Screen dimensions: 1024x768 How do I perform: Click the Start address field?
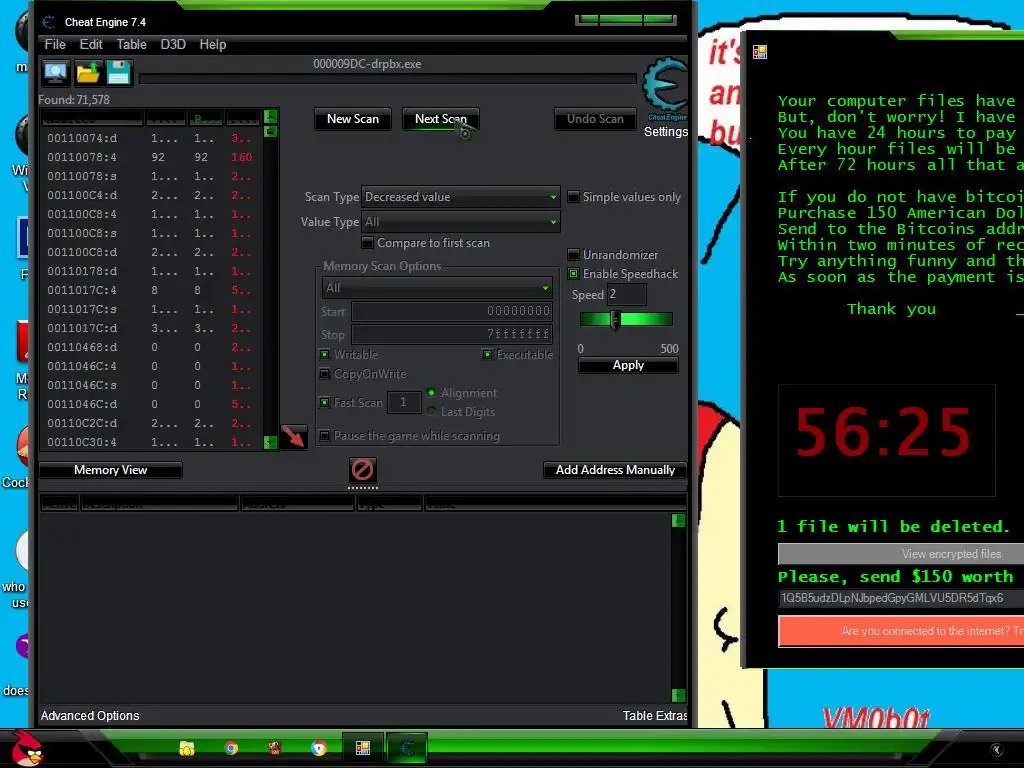click(x=452, y=311)
